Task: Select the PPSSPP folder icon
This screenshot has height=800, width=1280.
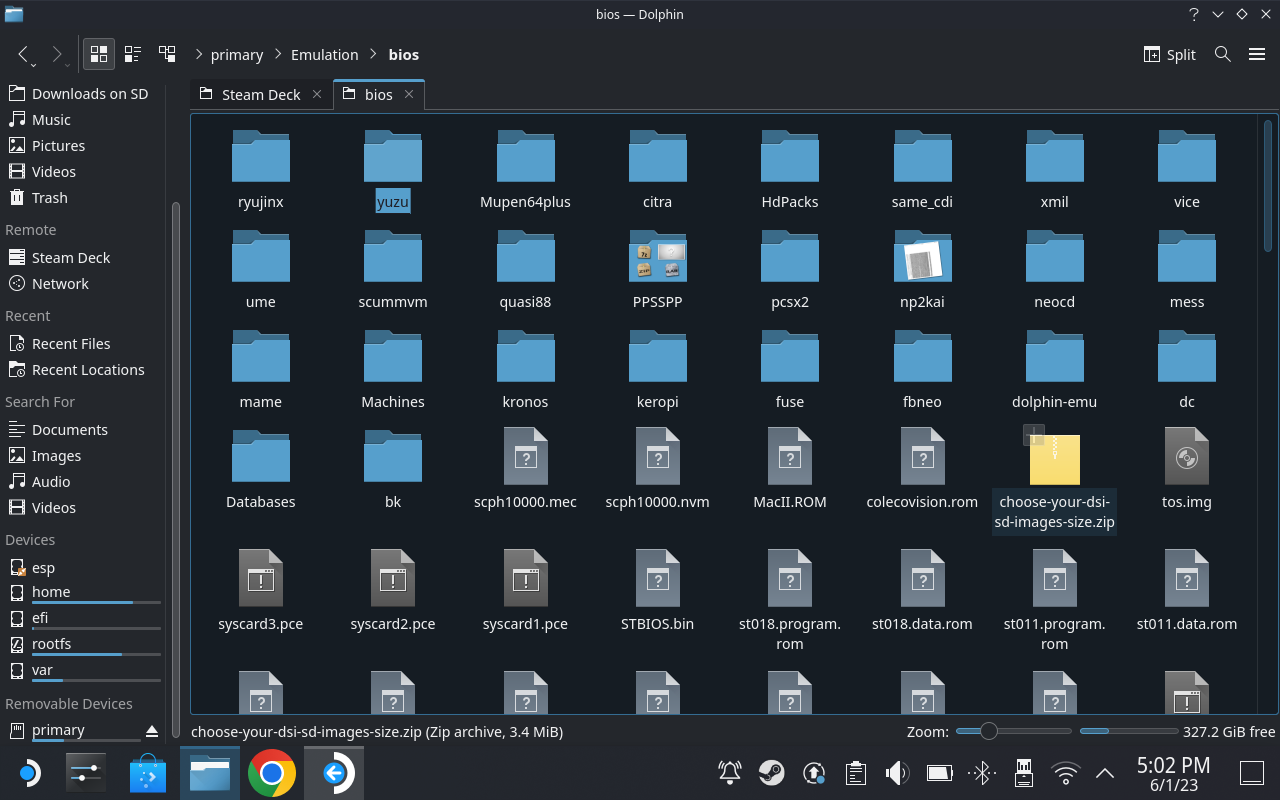Action: pos(657,256)
